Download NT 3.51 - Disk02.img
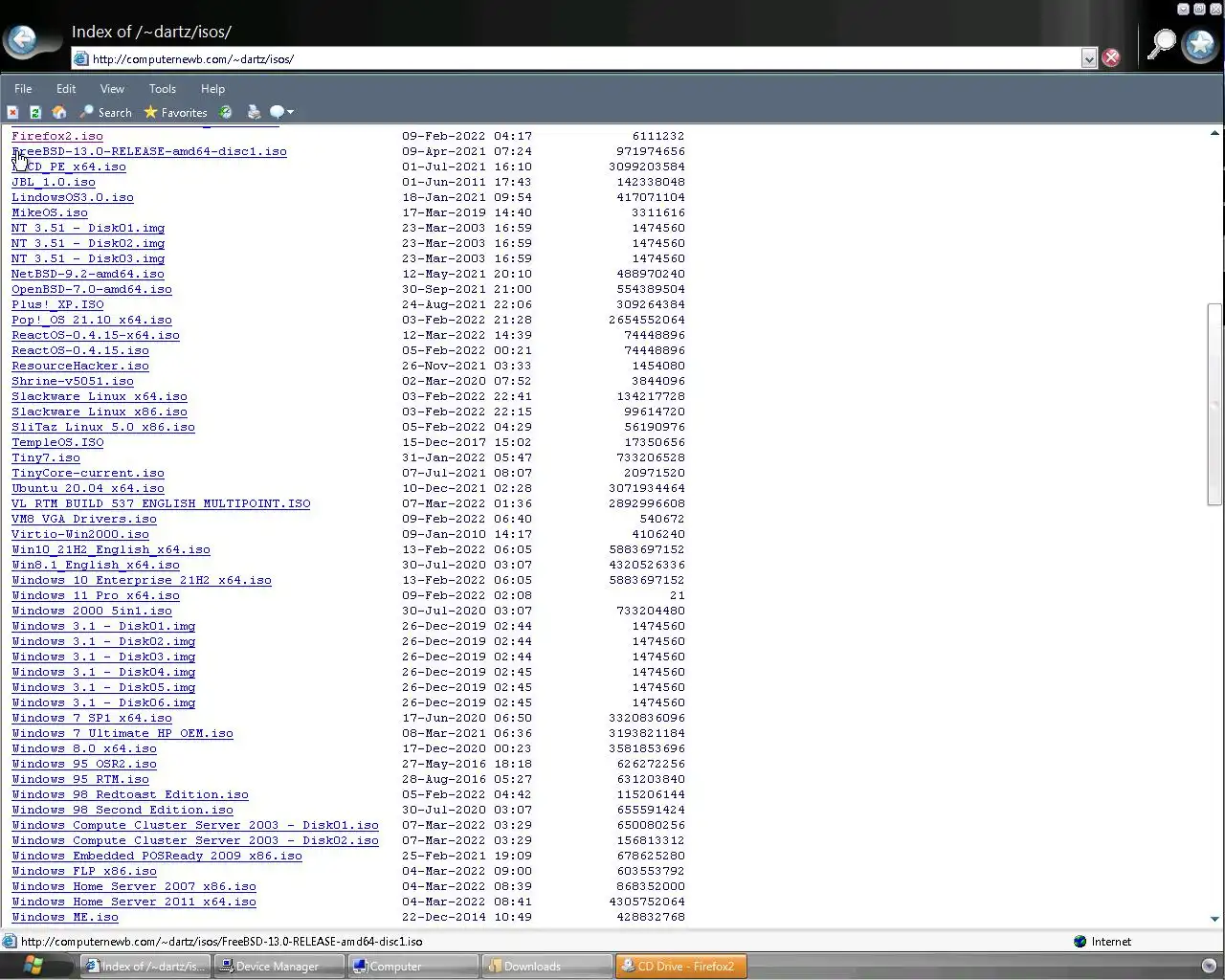Image resolution: width=1225 pixels, height=980 pixels. (x=88, y=243)
